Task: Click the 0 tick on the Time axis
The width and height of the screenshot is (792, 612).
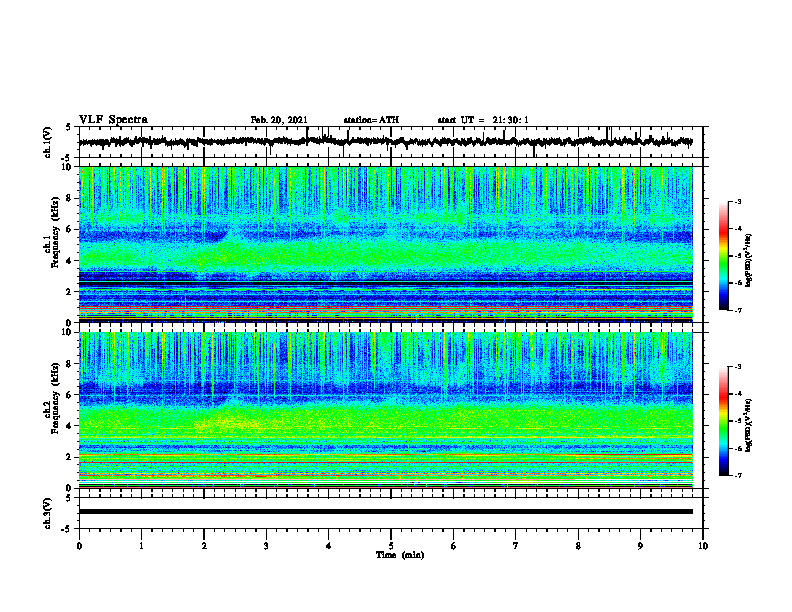Action: pos(79,546)
